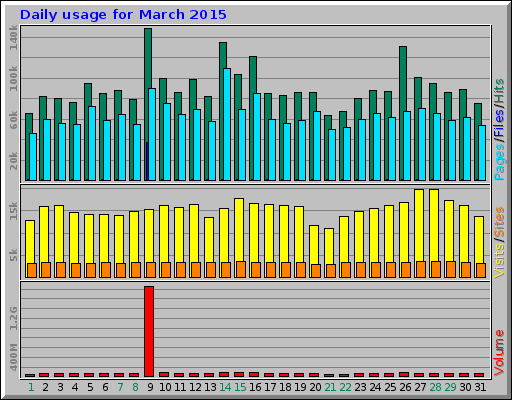Click the day 14 label on the x-axis

(225, 387)
